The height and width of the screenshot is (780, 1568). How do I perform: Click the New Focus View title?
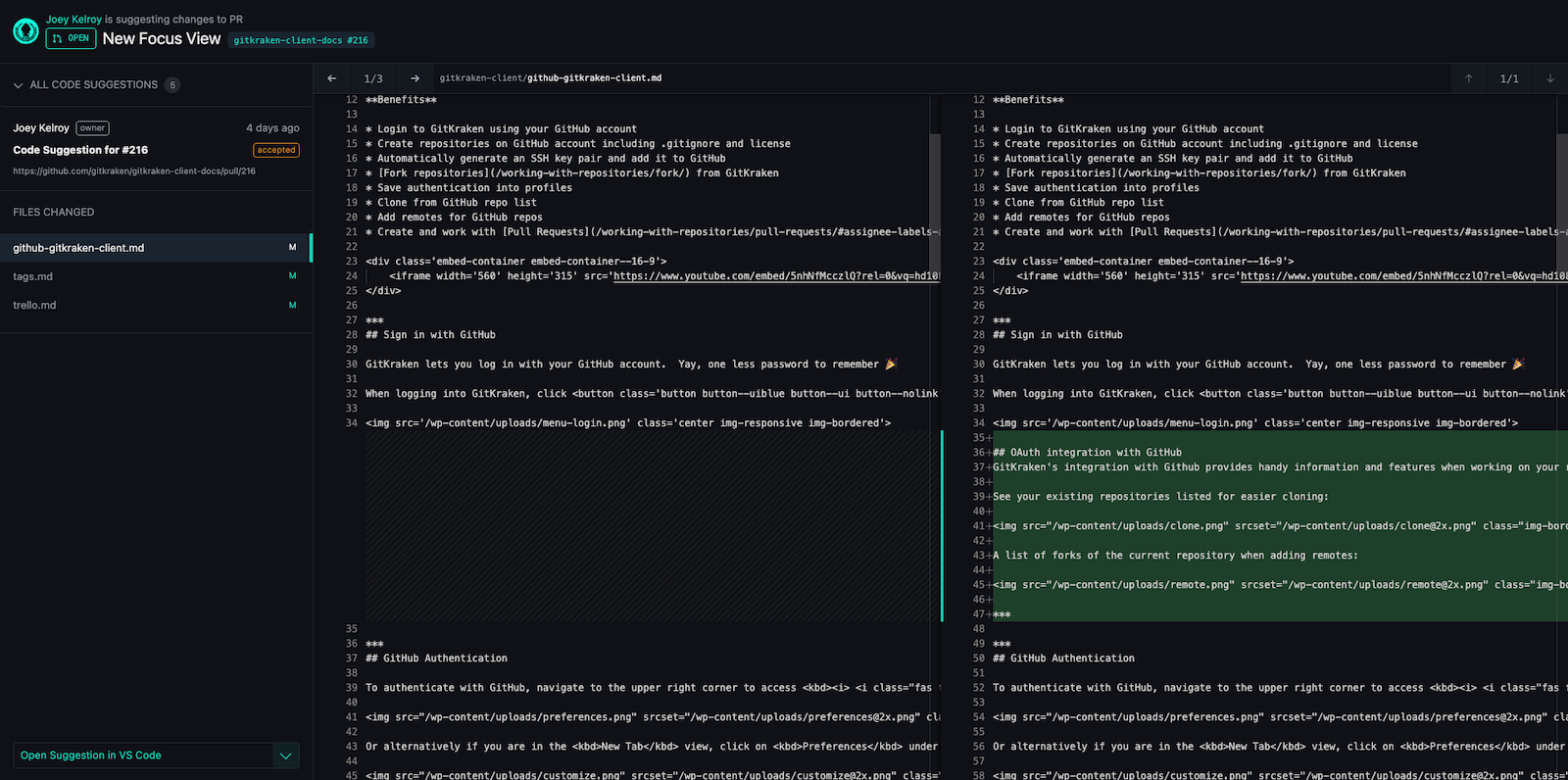coord(162,39)
